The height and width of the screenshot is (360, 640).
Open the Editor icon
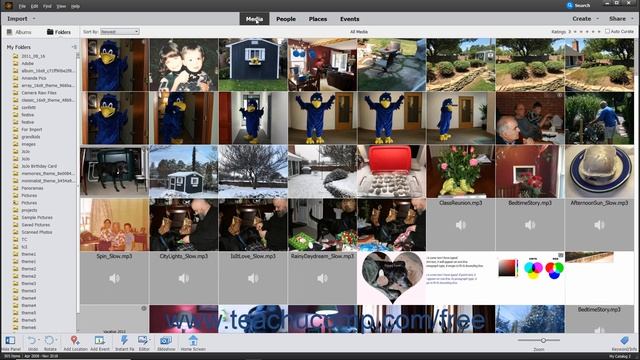click(143, 340)
